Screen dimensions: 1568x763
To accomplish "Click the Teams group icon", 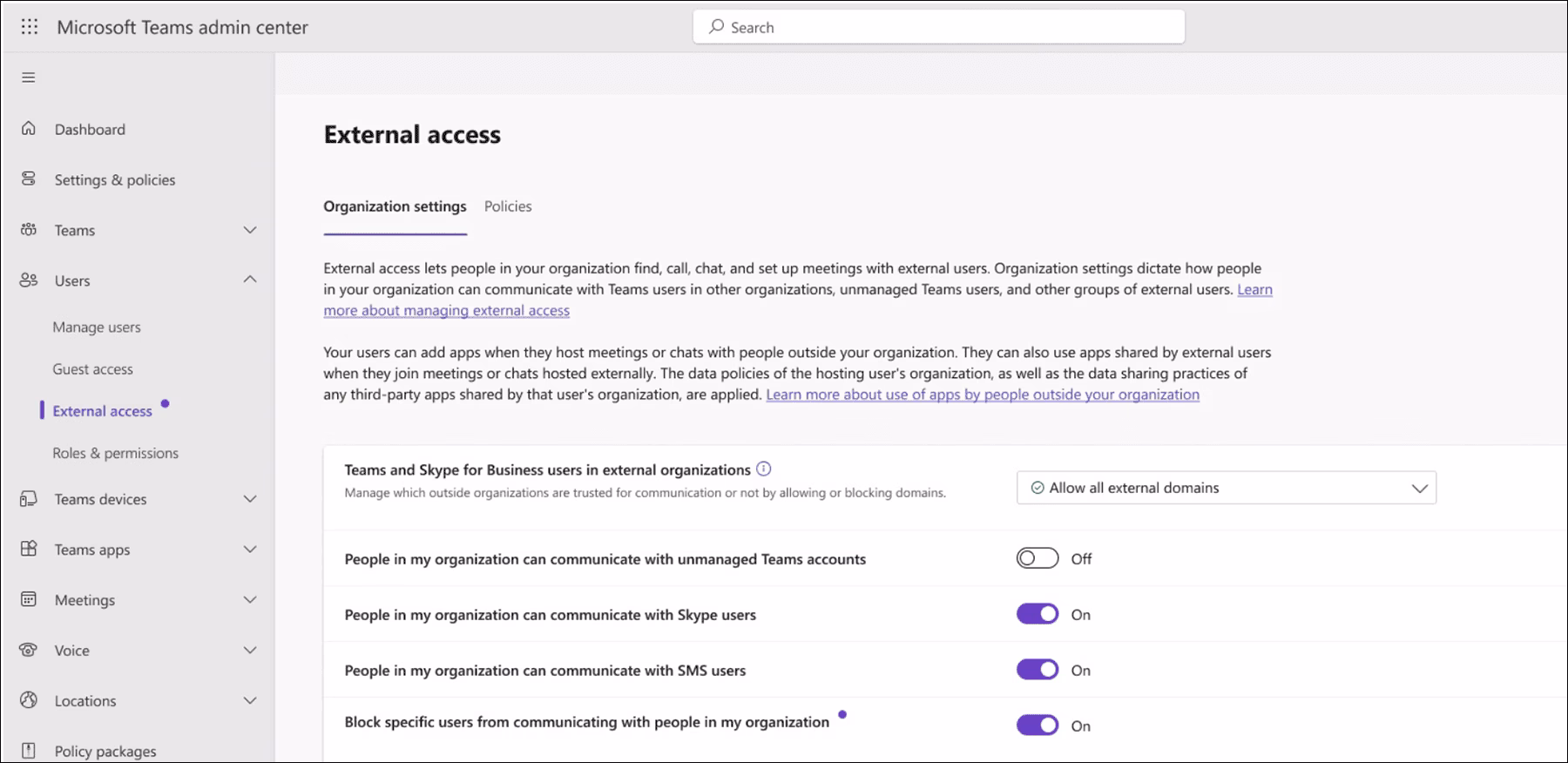I will (29, 230).
